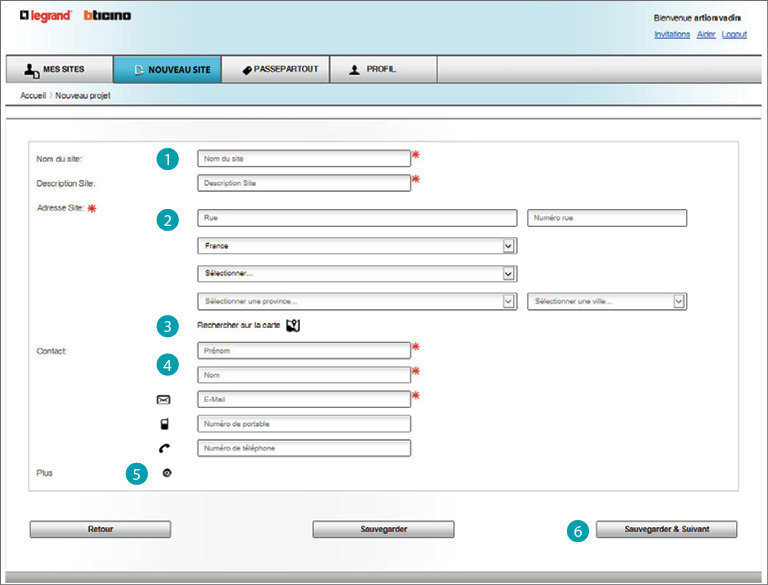This screenshot has height=585, width=768.
Task: Click the Retour button
Action: click(x=100, y=529)
